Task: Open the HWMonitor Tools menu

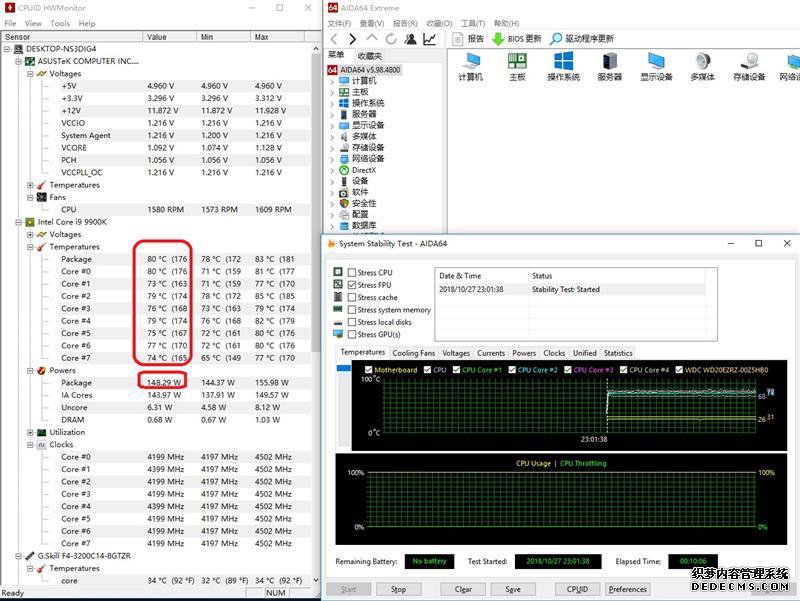Action: click(x=60, y=23)
